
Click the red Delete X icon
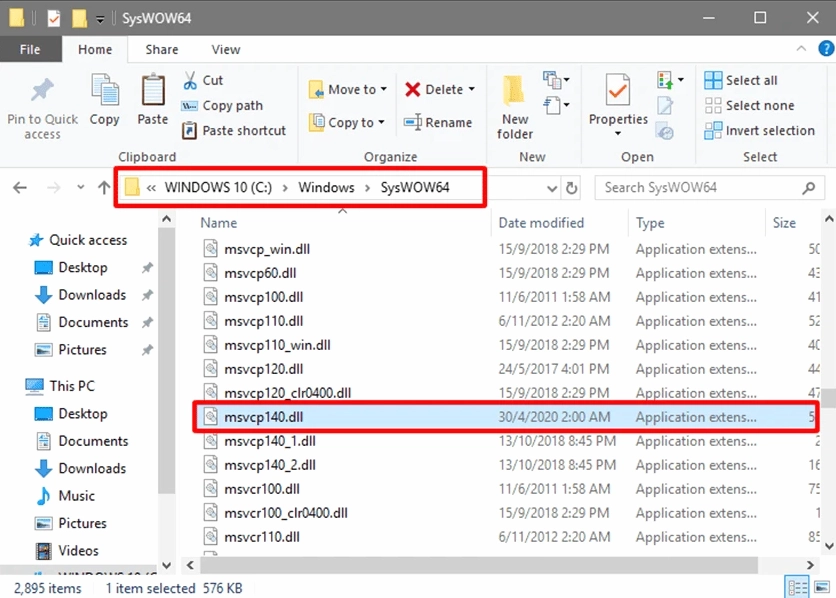point(413,90)
